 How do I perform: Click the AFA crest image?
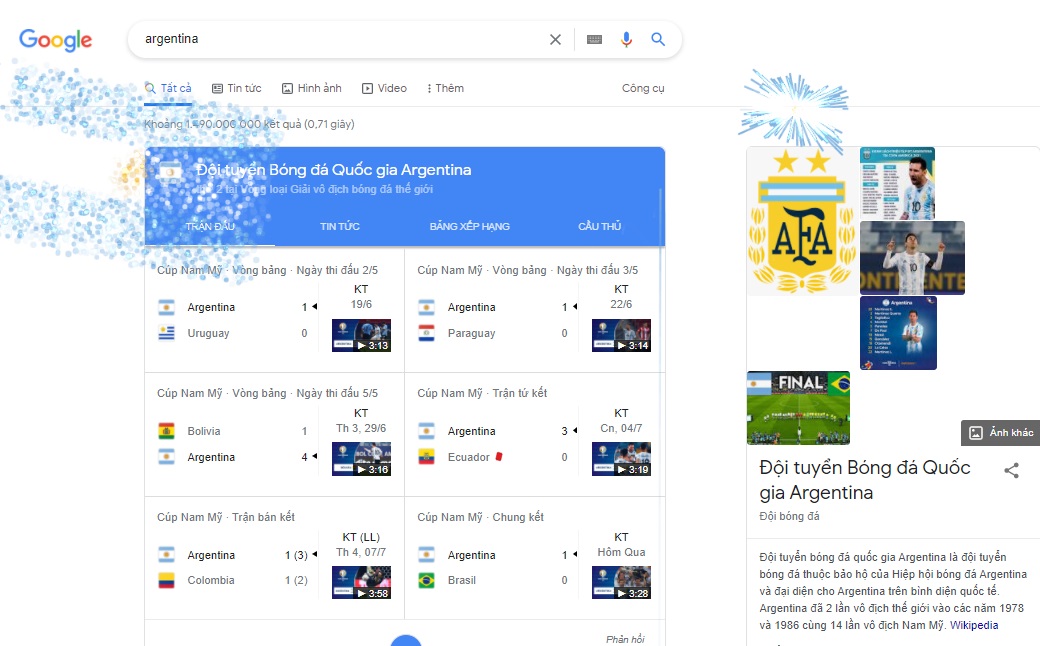(x=802, y=221)
